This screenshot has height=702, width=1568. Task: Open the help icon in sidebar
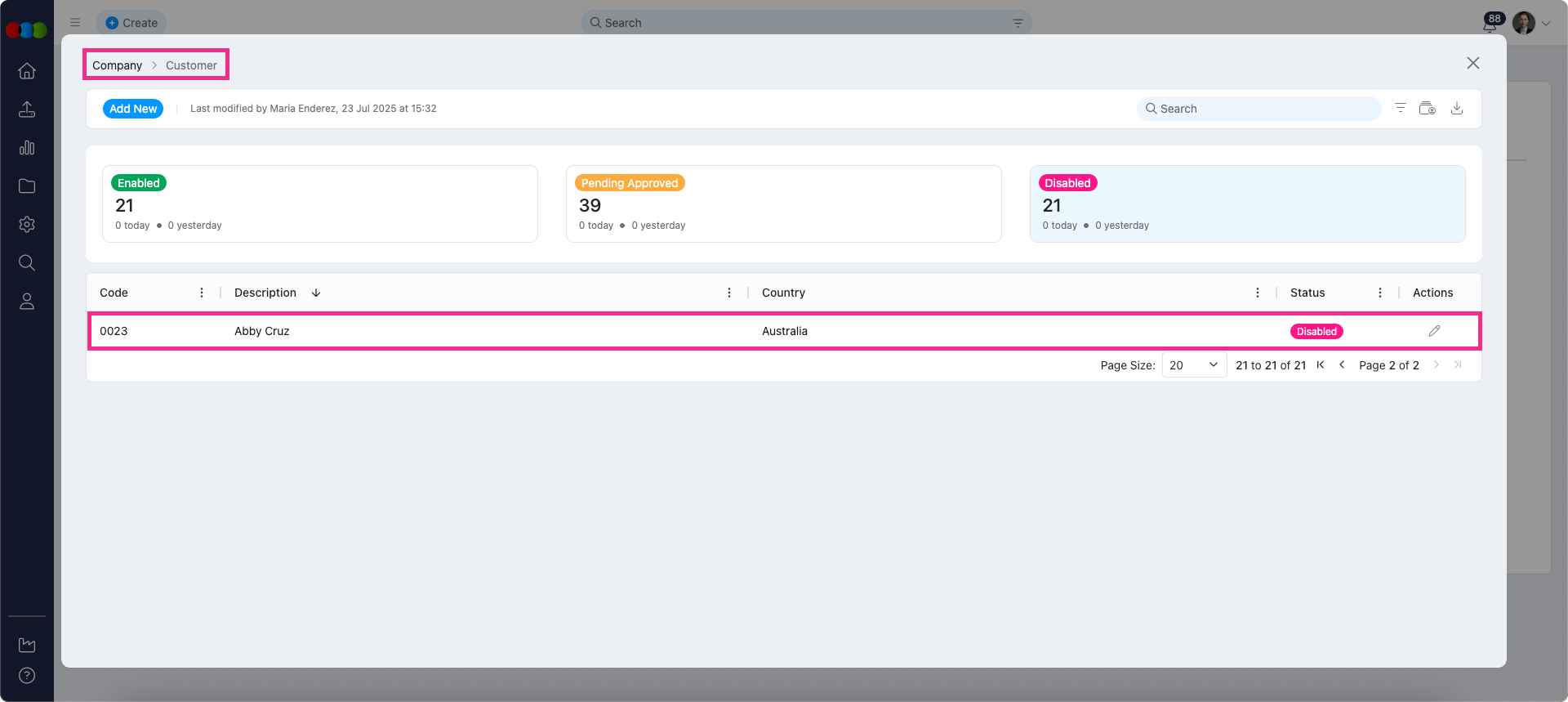[x=27, y=676]
